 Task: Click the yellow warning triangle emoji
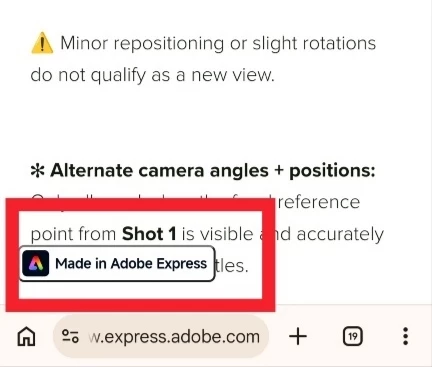coord(42,43)
